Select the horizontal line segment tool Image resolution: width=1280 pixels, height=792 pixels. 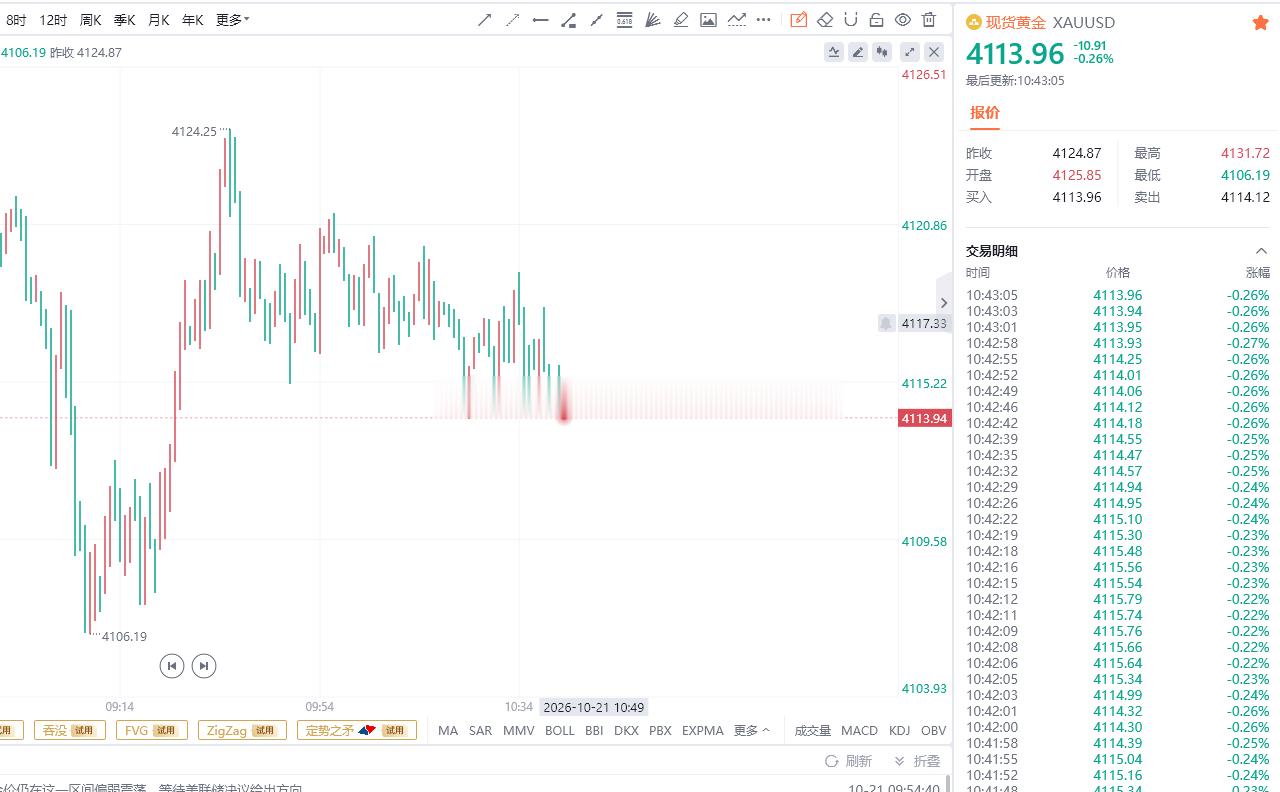click(541, 20)
